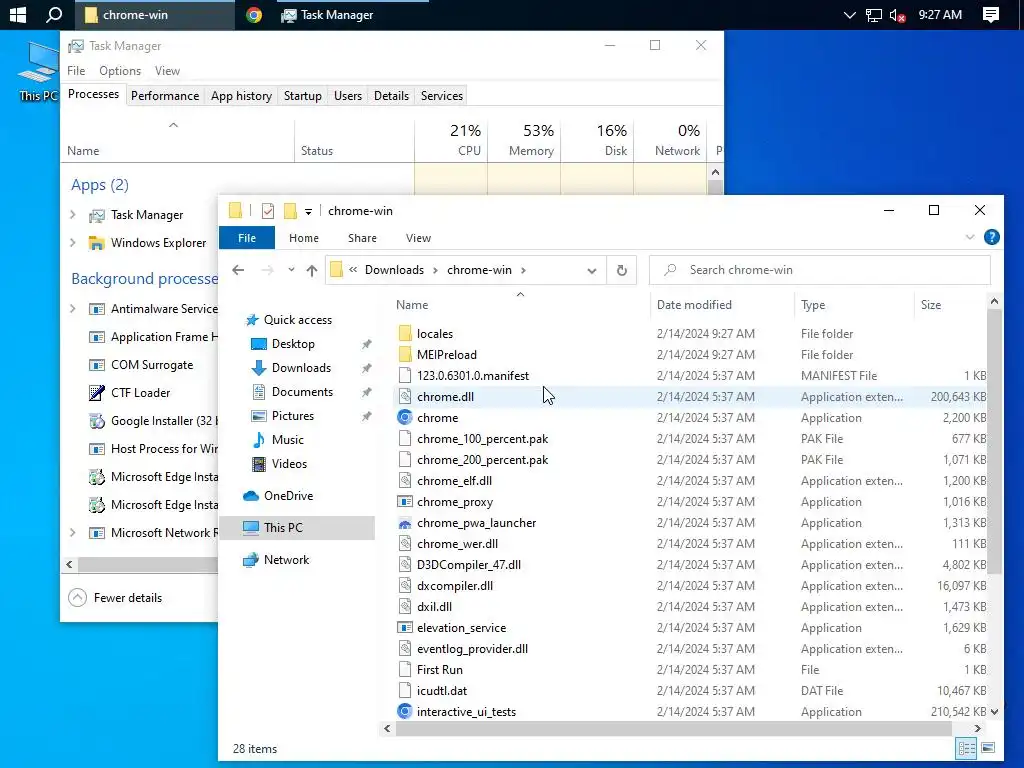Select Network in navigation pane
This screenshot has height=768, width=1024.
click(286, 560)
